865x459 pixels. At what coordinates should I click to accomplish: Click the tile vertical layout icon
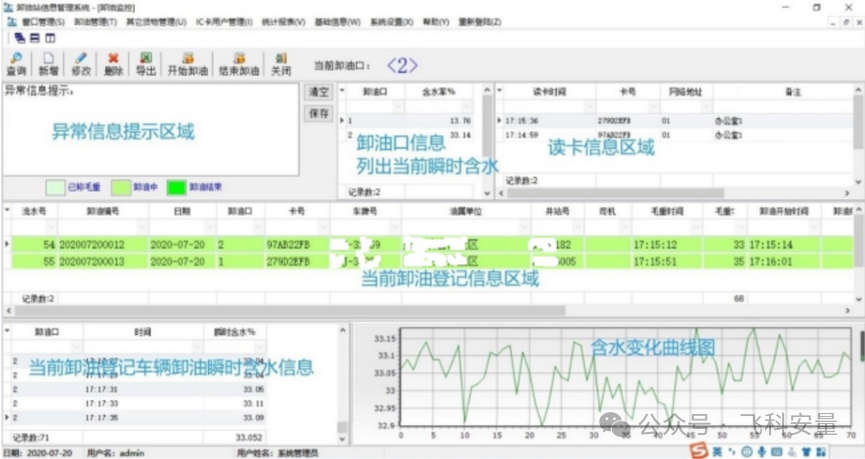[50, 38]
